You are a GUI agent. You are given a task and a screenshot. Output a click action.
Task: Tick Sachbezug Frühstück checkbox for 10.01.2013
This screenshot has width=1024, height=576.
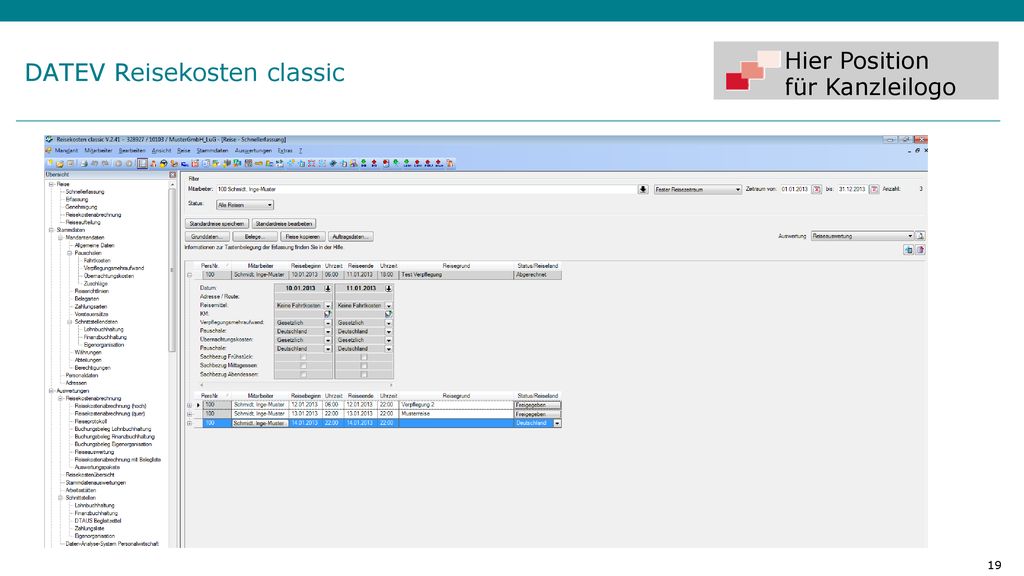[x=303, y=357]
